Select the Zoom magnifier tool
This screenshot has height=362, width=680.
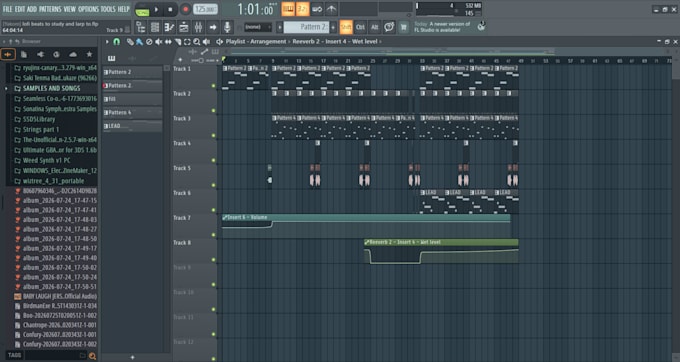point(196,42)
